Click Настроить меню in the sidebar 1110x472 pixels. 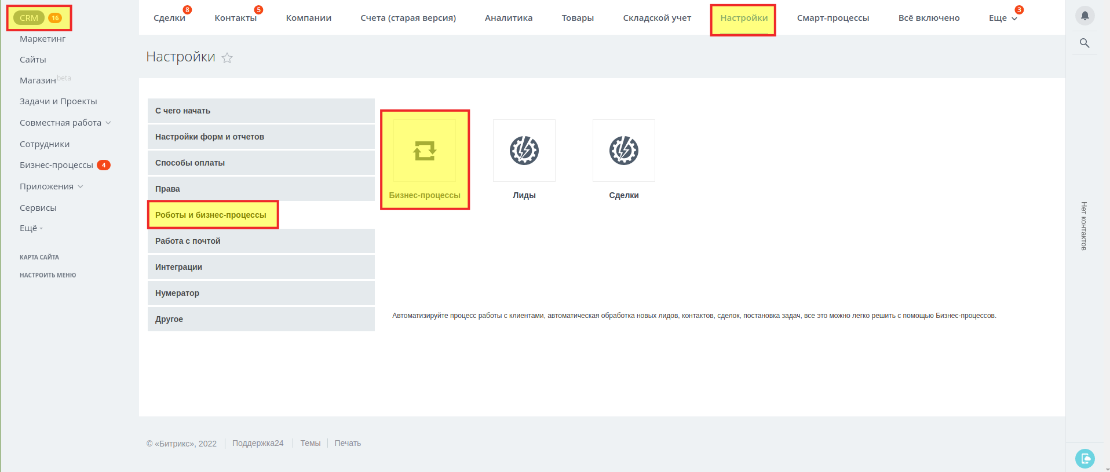pos(47,274)
